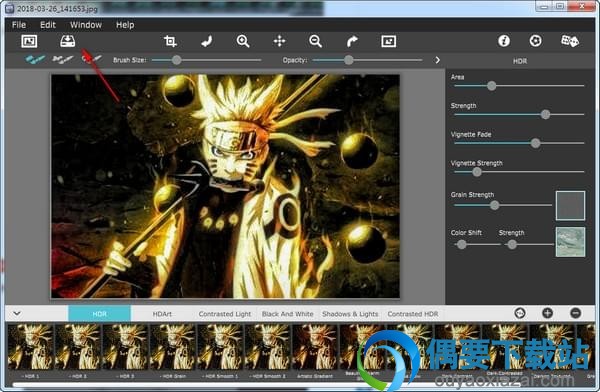This screenshot has height=392, width=600.
Task: Open an image with the picture icon
Action: [x=29, y=41]
